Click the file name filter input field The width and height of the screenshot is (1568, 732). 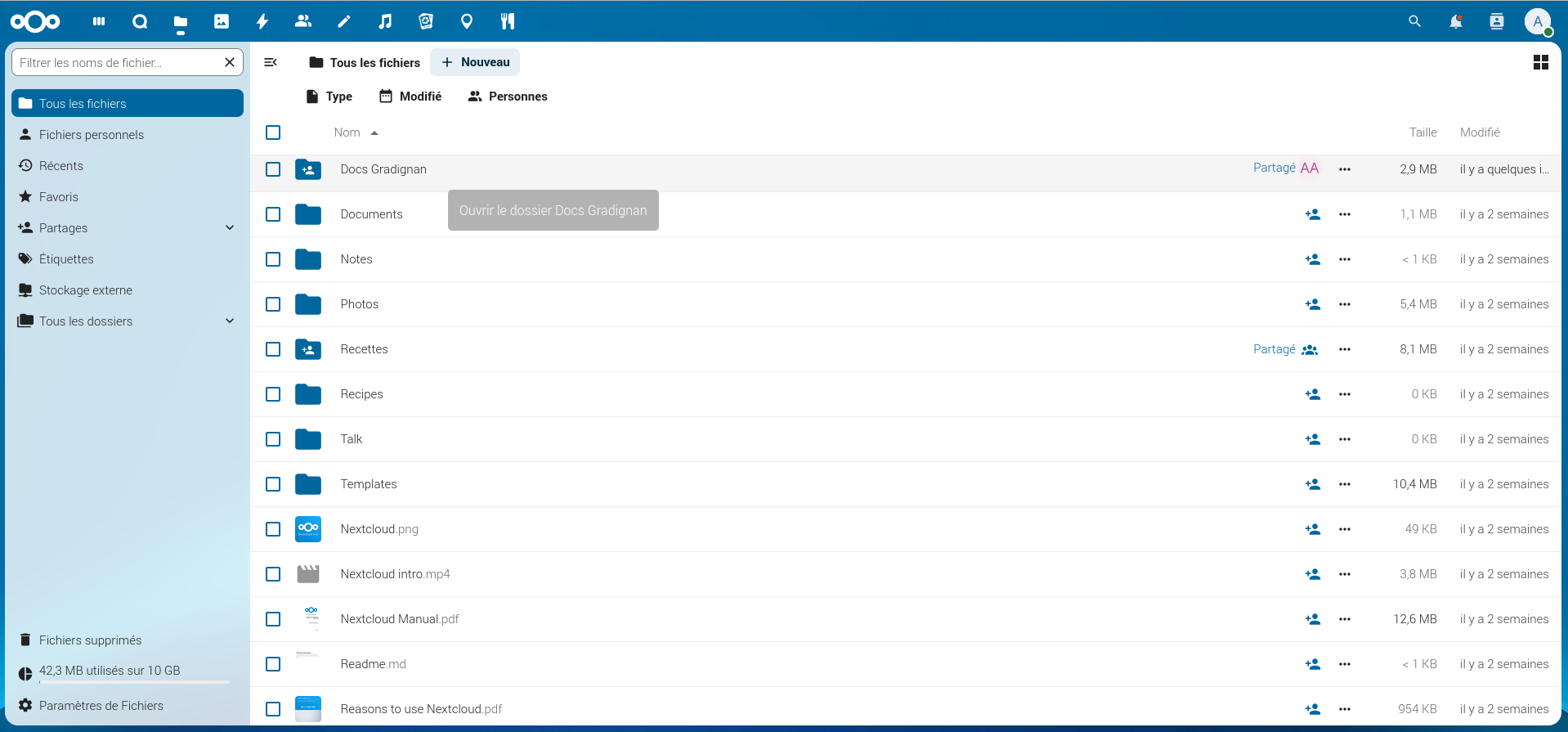tap(118, 62)
